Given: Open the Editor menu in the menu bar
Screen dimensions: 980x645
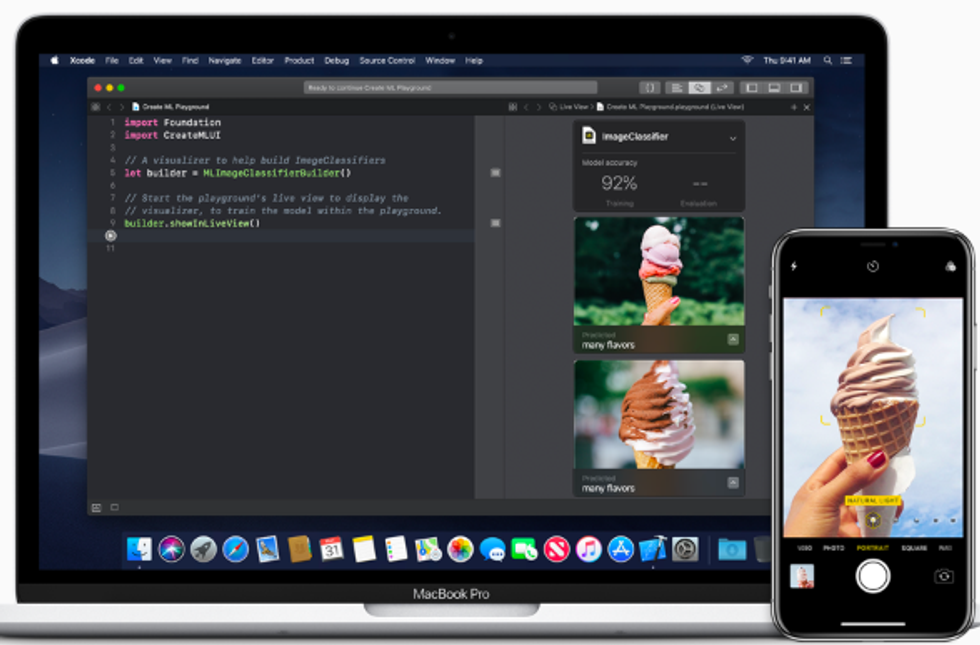Looking at the screenshot, I should click(262, 60).
